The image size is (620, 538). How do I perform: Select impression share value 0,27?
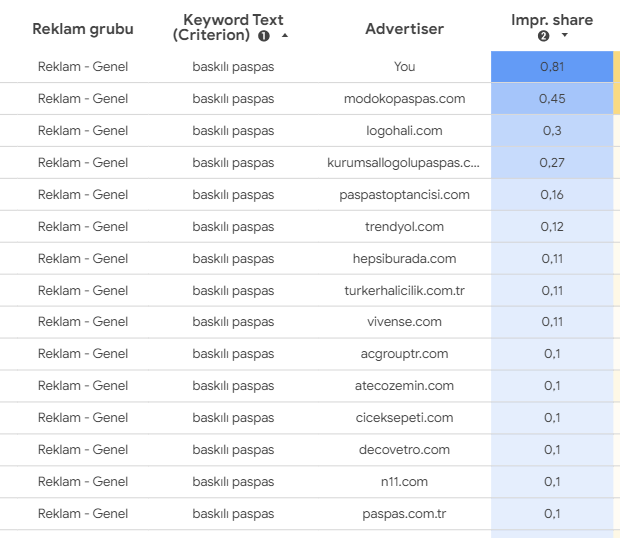coord(552,162)
